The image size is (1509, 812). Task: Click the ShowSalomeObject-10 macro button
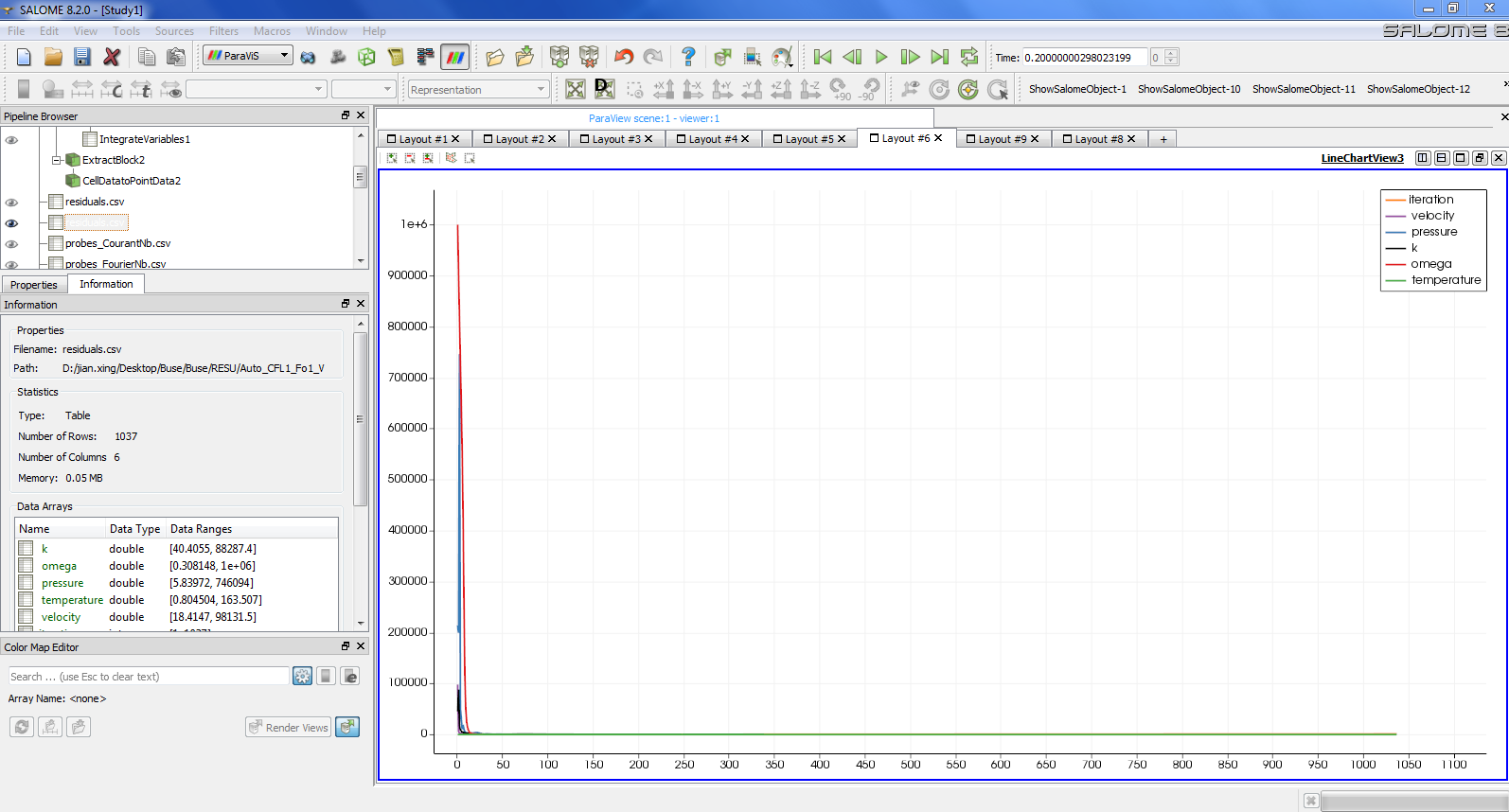pyautogui.click(x=1189, y=89)
